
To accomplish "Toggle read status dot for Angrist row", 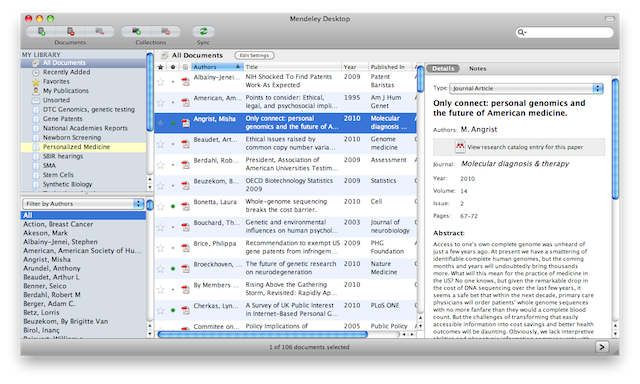I will point(173,123).
